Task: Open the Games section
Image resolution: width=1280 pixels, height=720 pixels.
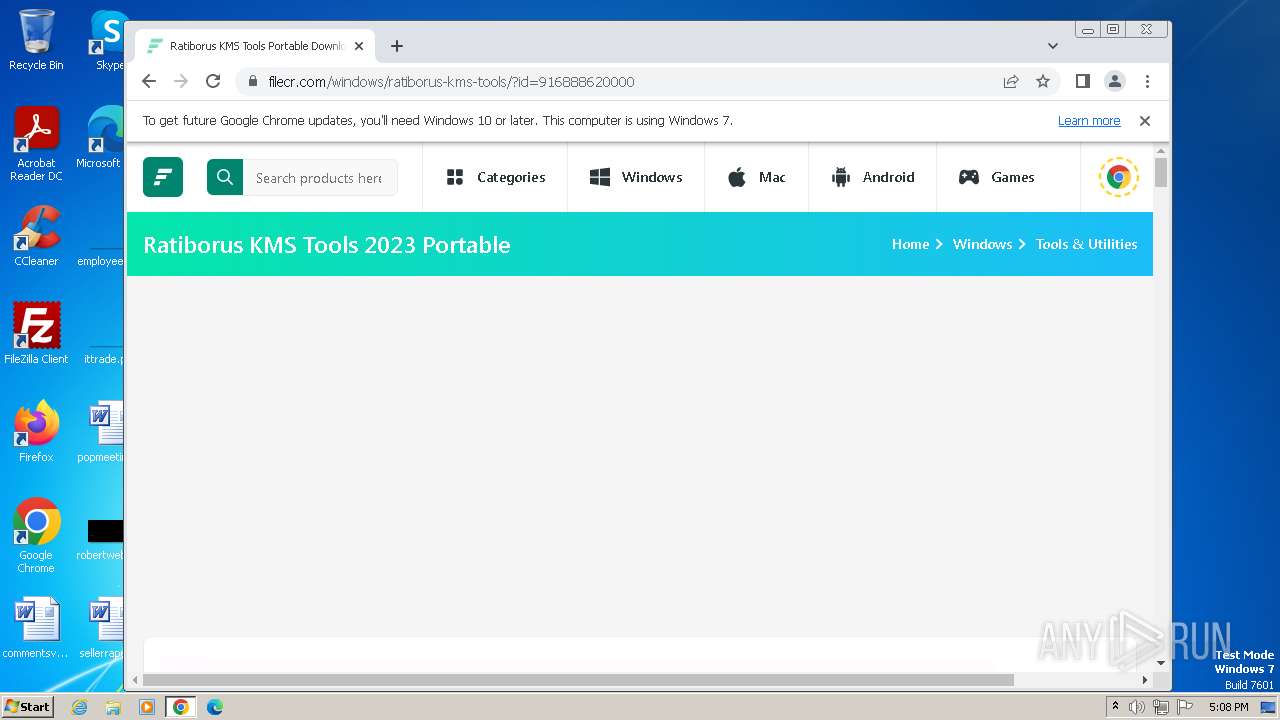Action: [997, 177]
